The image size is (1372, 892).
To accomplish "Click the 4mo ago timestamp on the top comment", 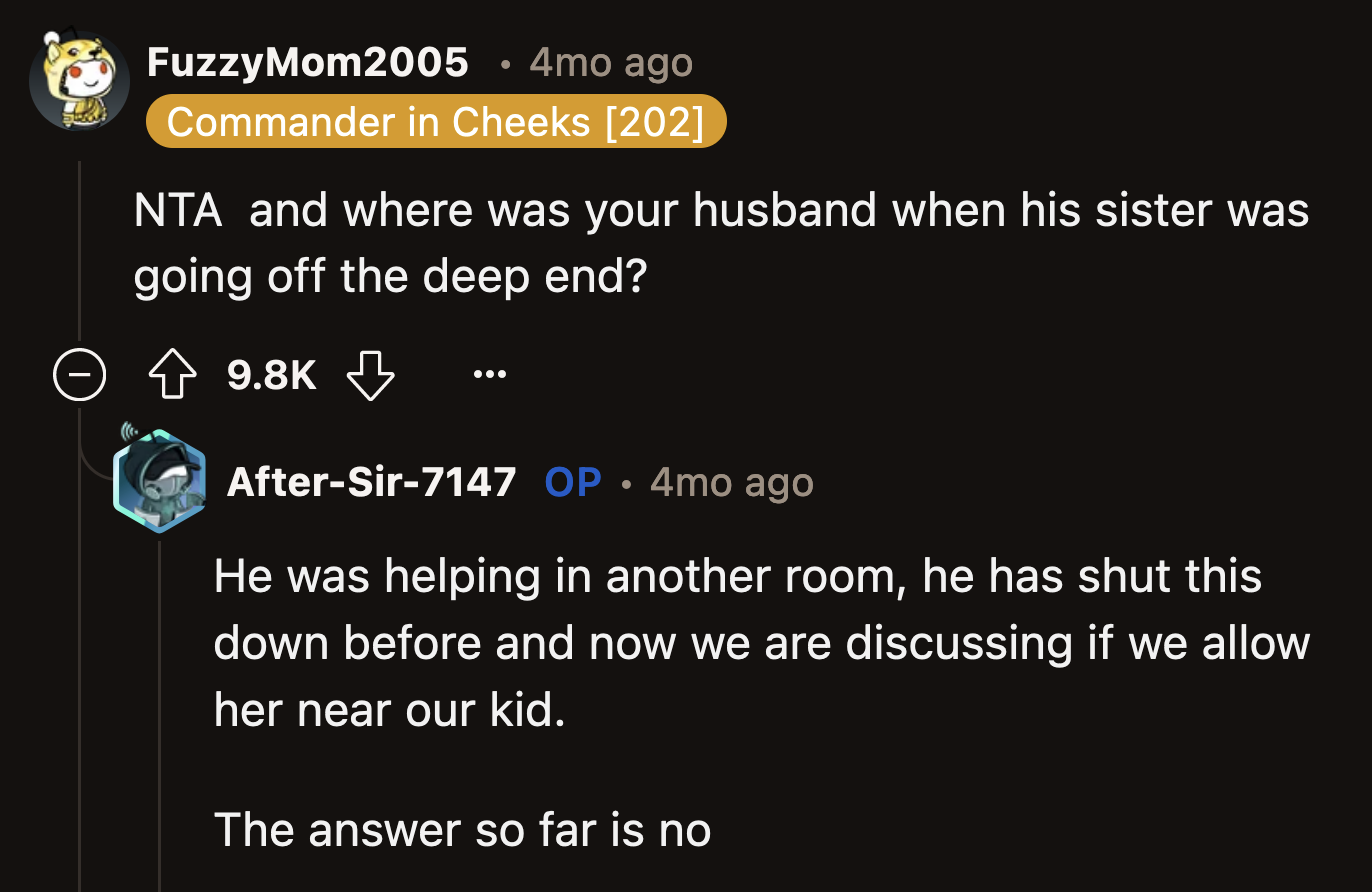I will (609, 60).
